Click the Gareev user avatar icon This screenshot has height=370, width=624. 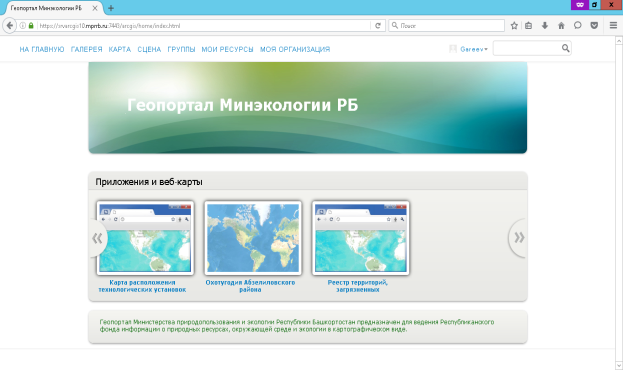pyautogui.click(x=453, y=49)
